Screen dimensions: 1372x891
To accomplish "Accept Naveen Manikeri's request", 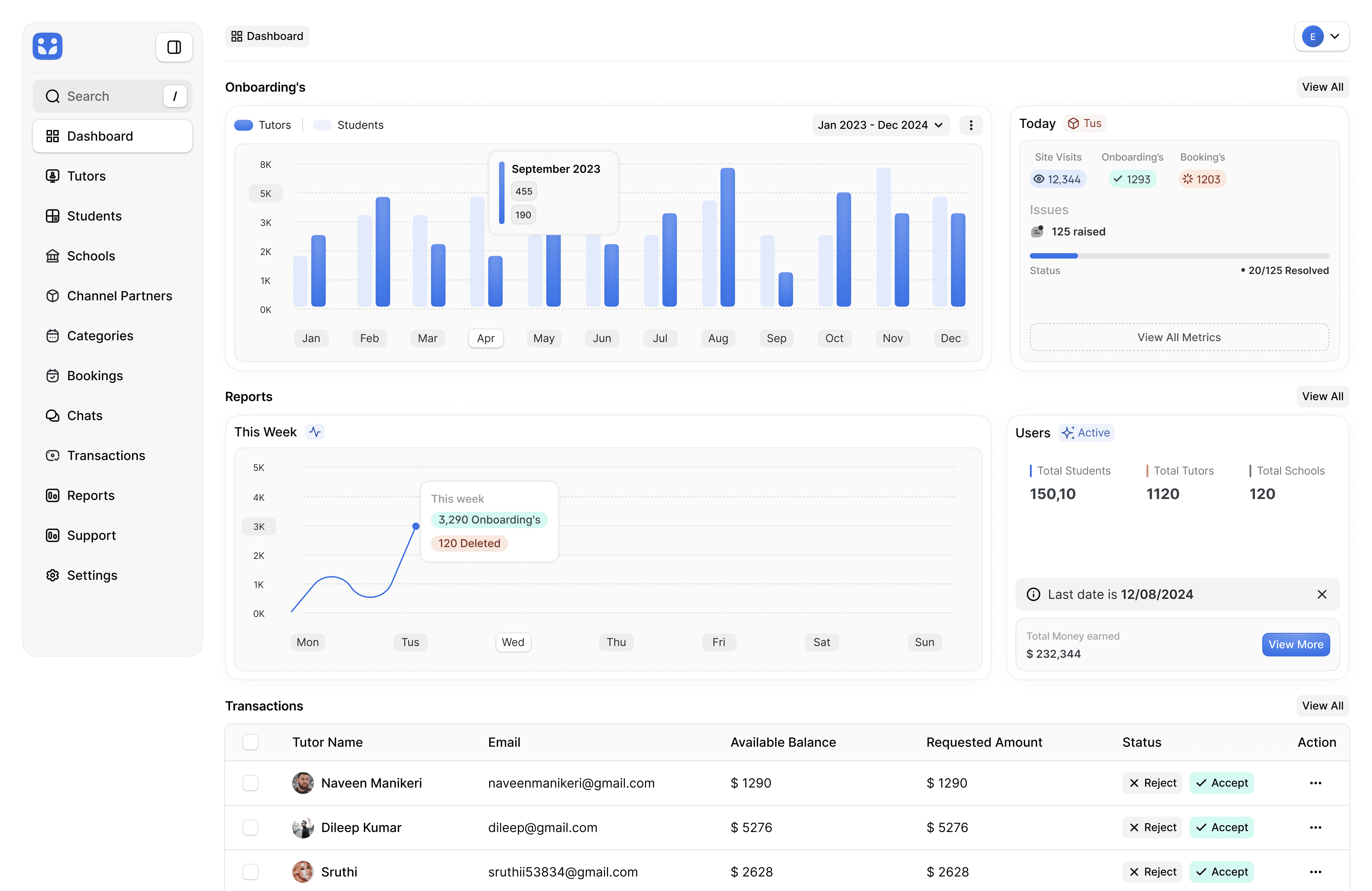I will [x=1222, y=783].
